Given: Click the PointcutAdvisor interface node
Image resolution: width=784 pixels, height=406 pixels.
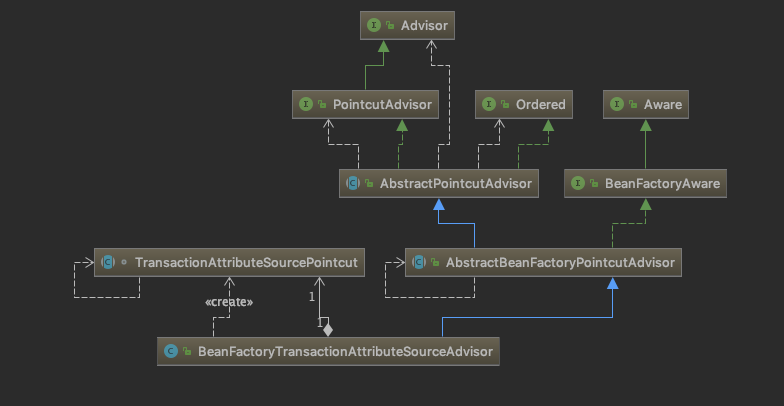Looking at the screenshot, I should (366, 104).
